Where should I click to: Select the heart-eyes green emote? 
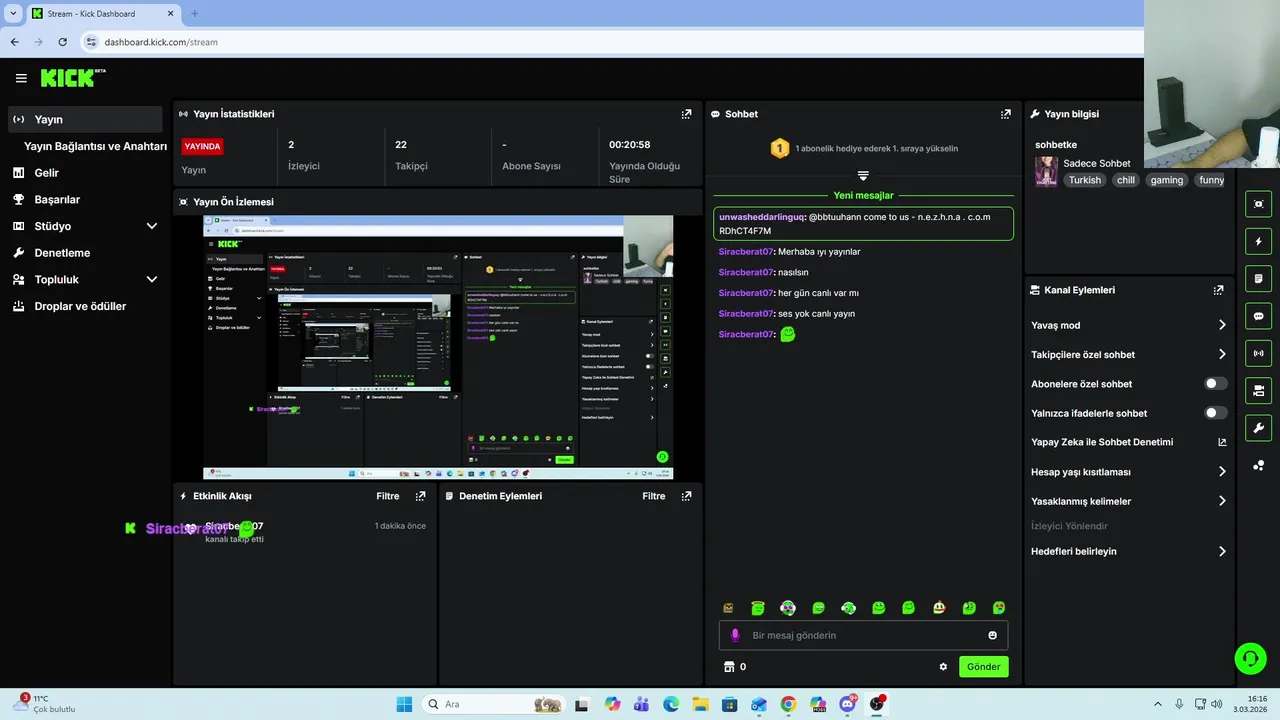(998, 607)
